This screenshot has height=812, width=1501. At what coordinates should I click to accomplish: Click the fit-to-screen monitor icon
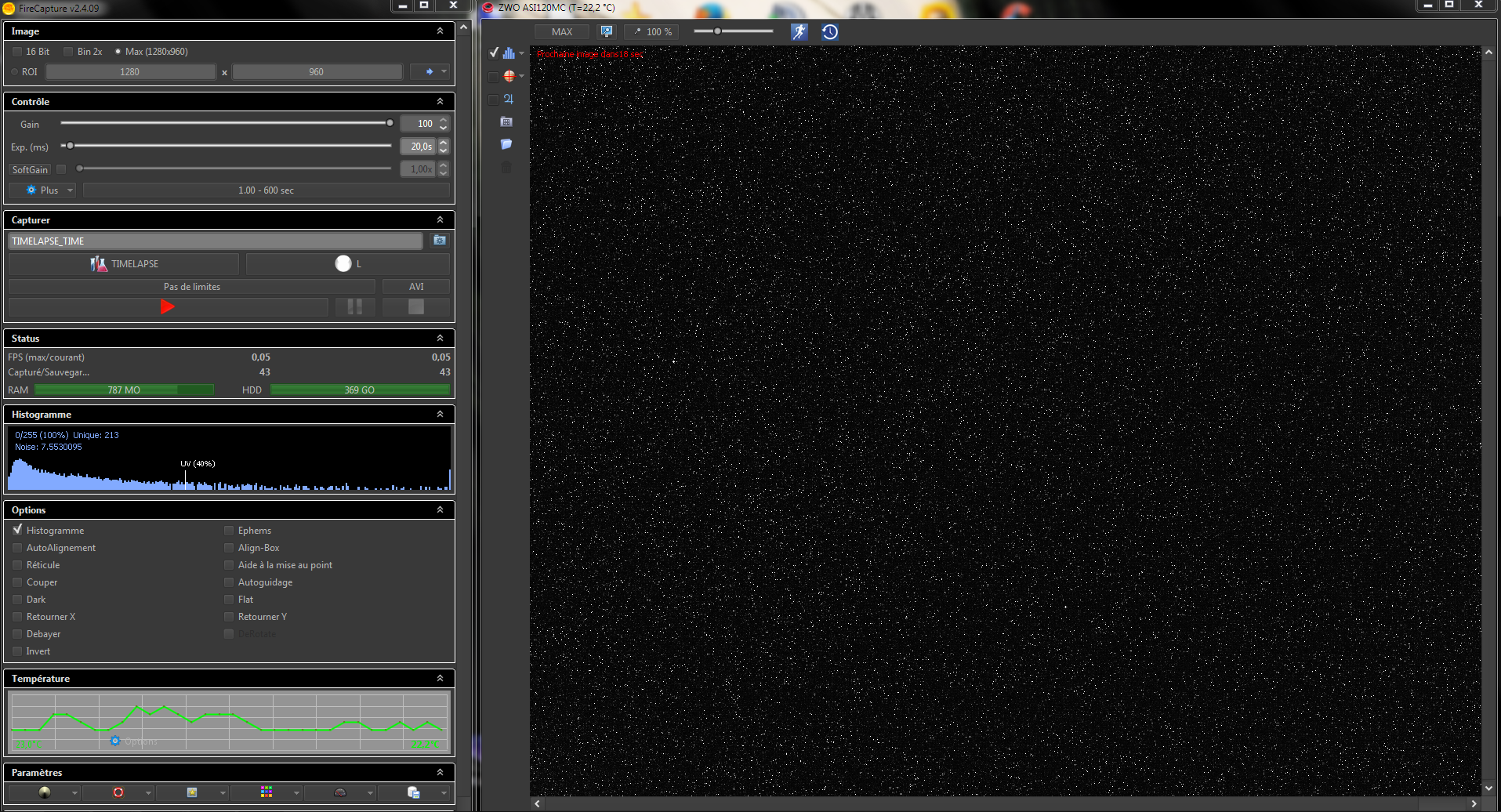pos(607,31)
